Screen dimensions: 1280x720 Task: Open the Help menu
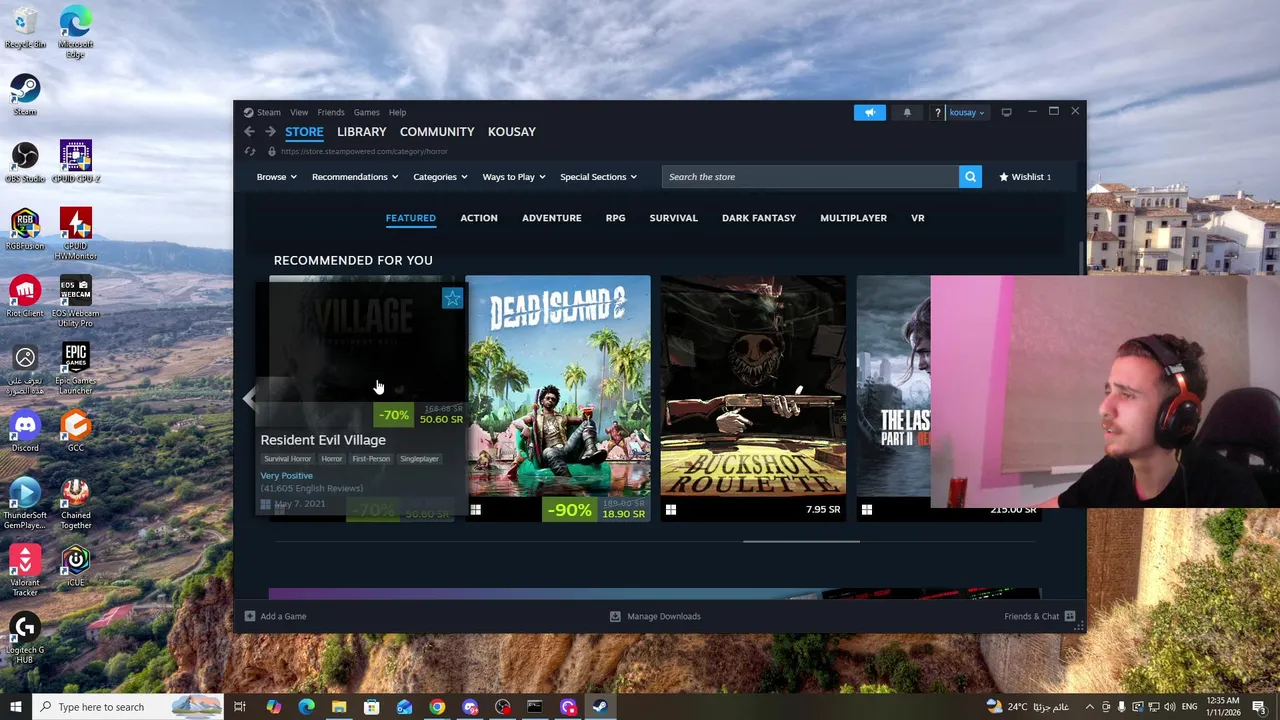pyautogui.click(x=397, y=113)
